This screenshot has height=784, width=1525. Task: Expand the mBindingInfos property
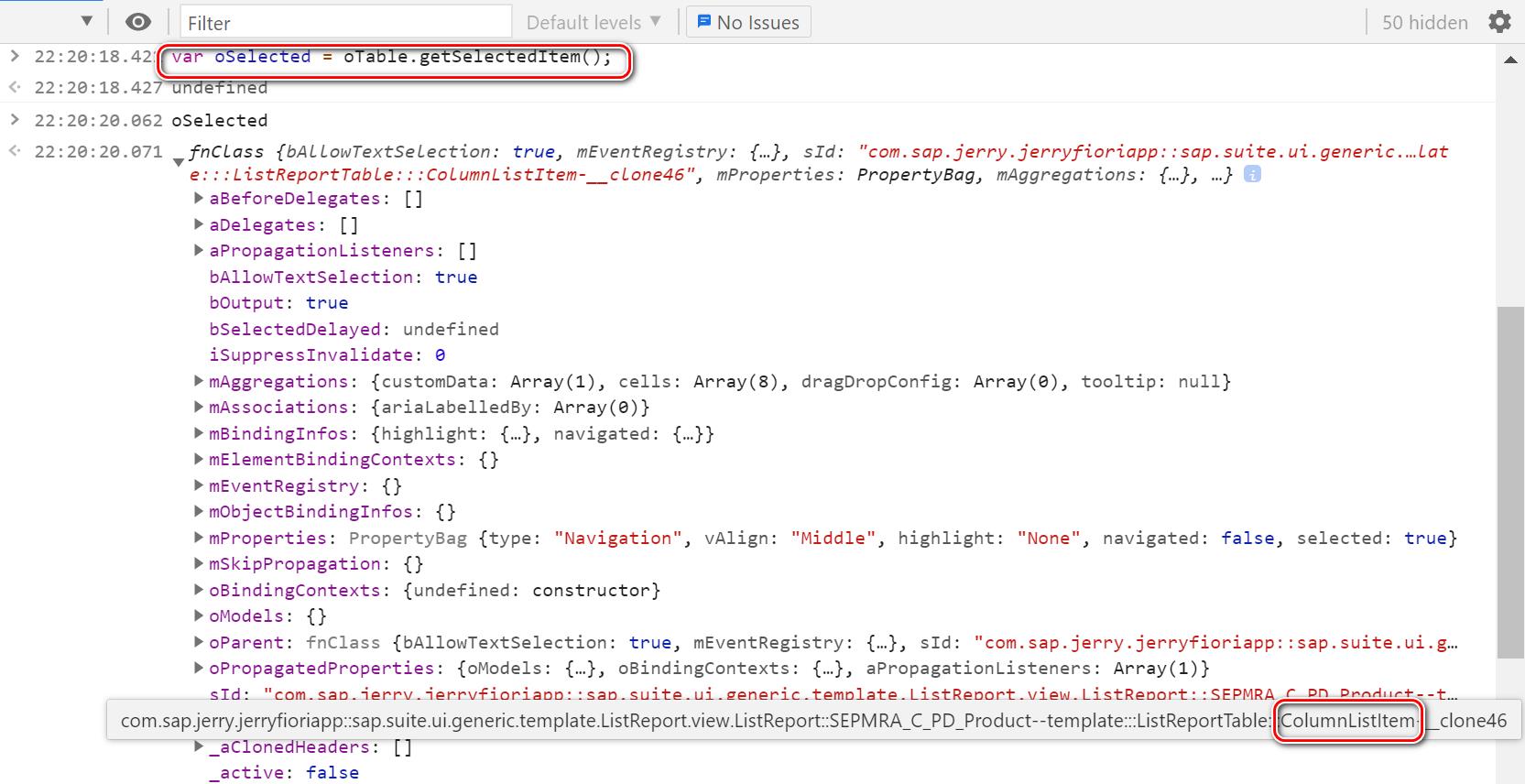pos(199,433)
